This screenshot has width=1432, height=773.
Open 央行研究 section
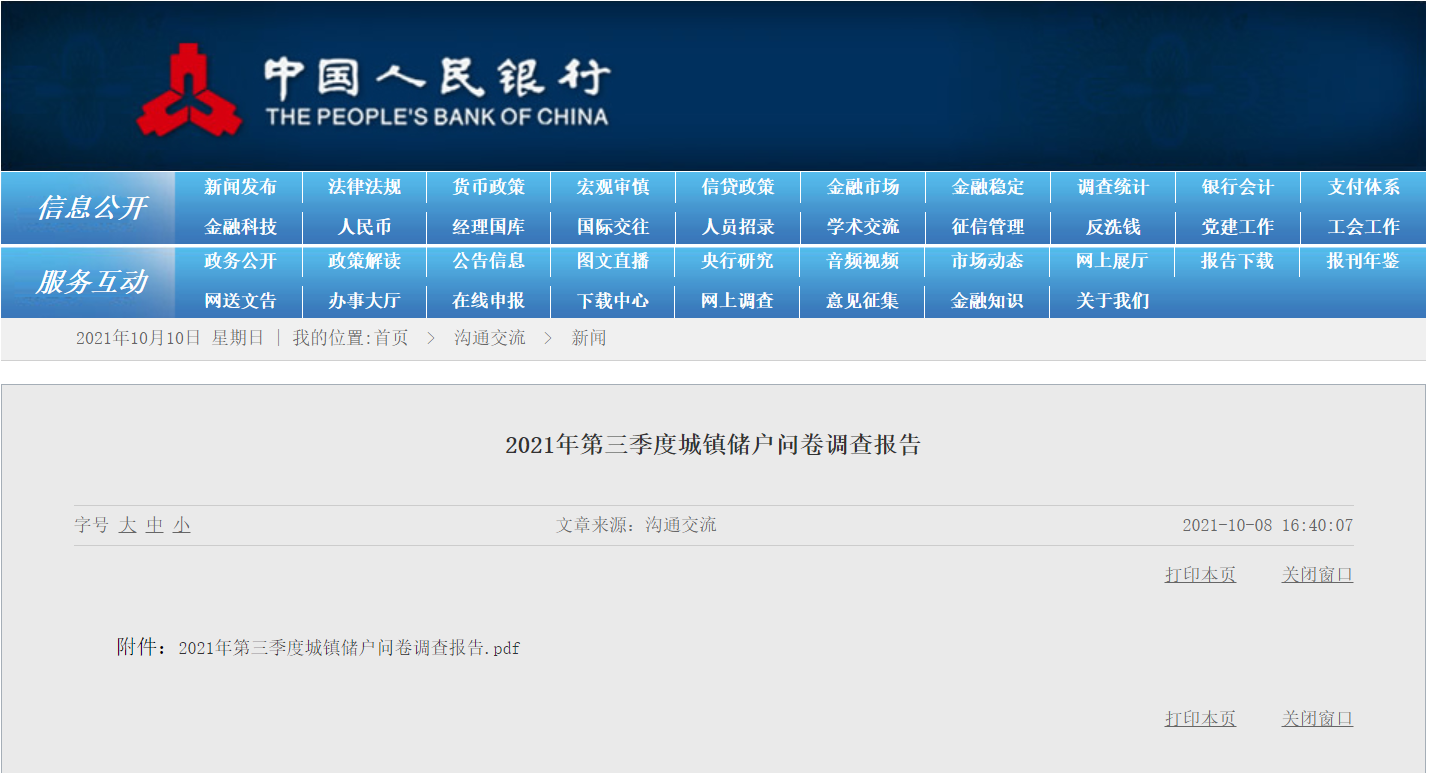737,261
